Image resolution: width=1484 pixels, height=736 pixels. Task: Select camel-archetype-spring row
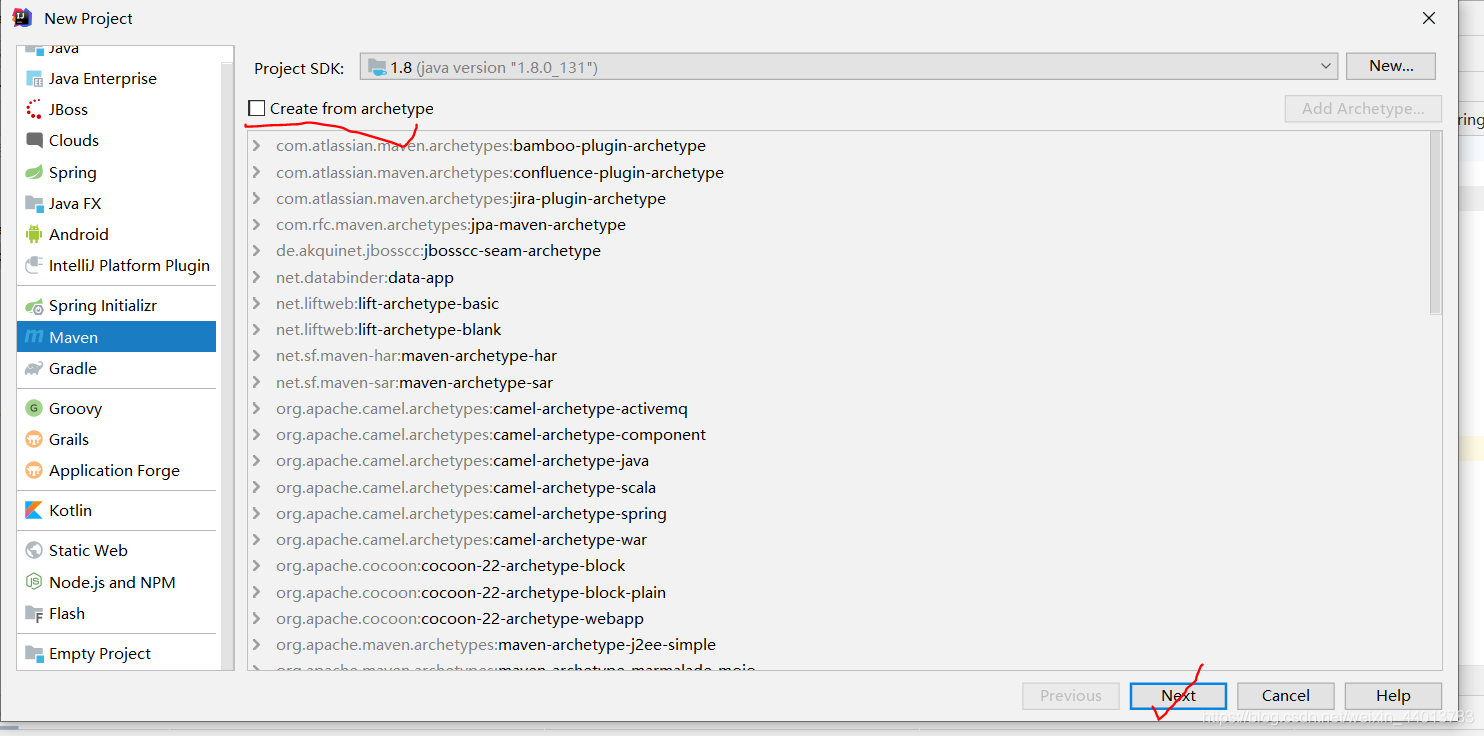tap(838, 514)
